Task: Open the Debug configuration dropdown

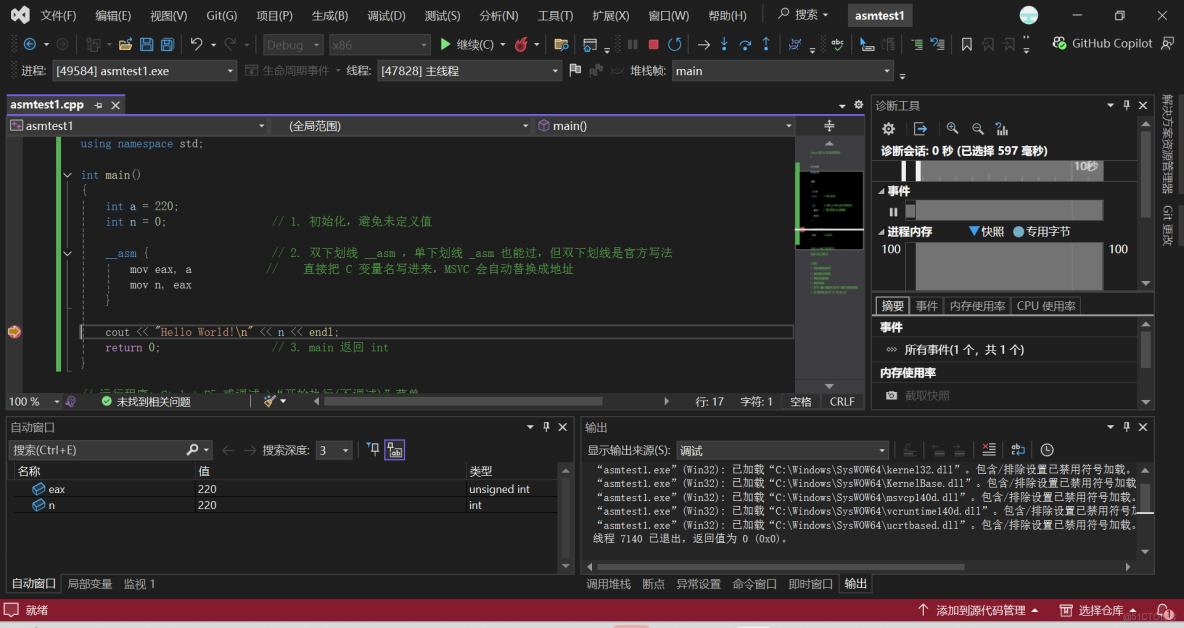Action: coord(292,45)
